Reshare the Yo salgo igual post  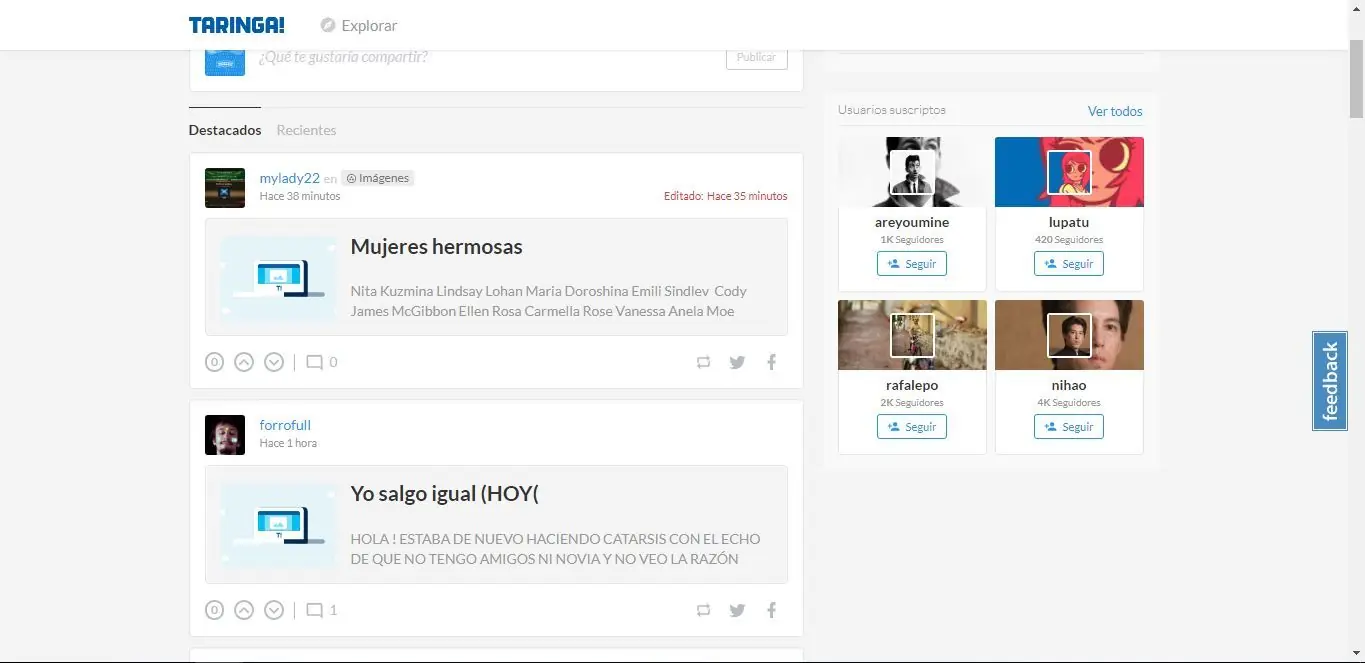[703, 610]
